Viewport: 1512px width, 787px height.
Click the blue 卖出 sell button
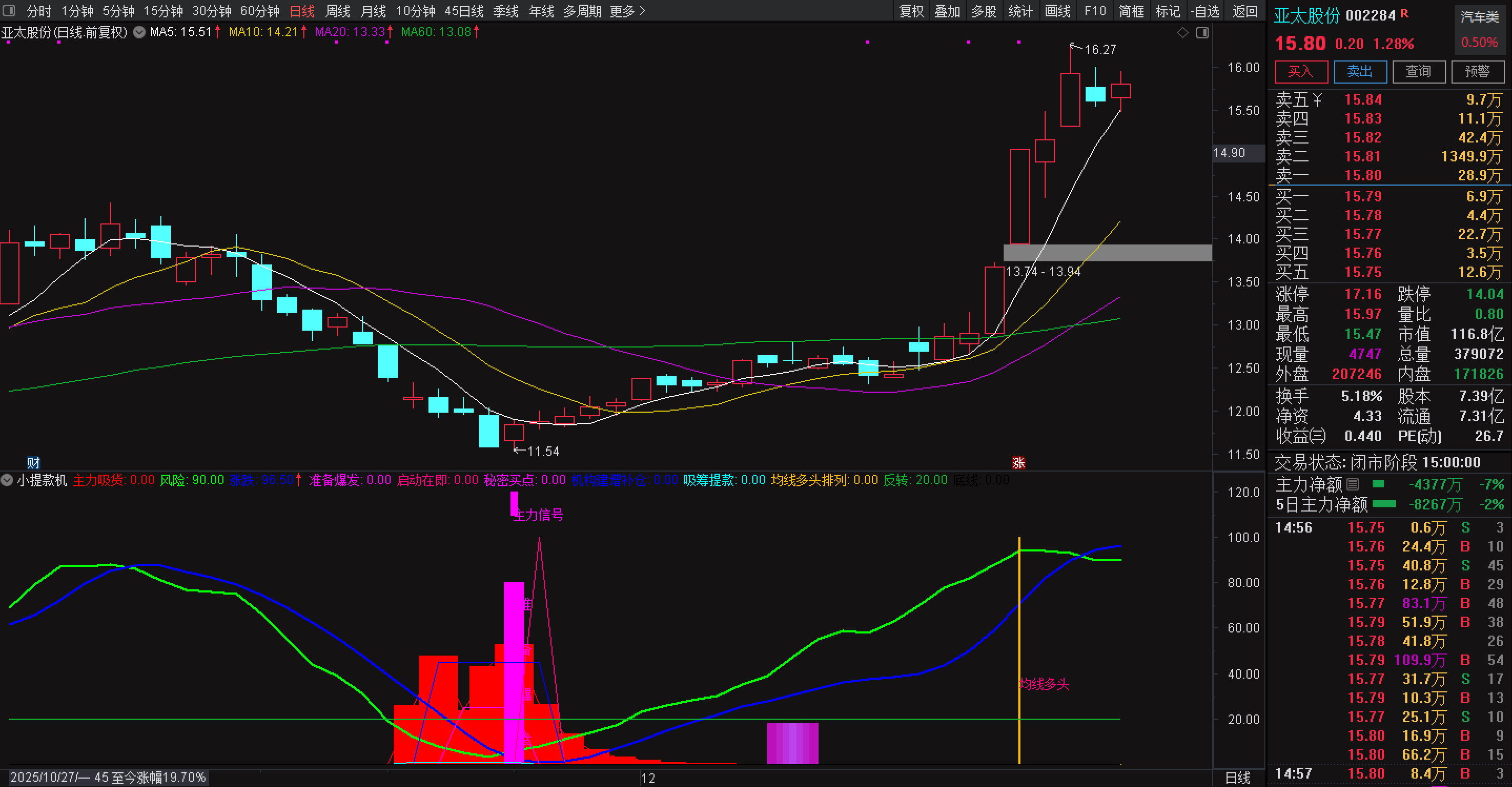[x=1360, y=71]
